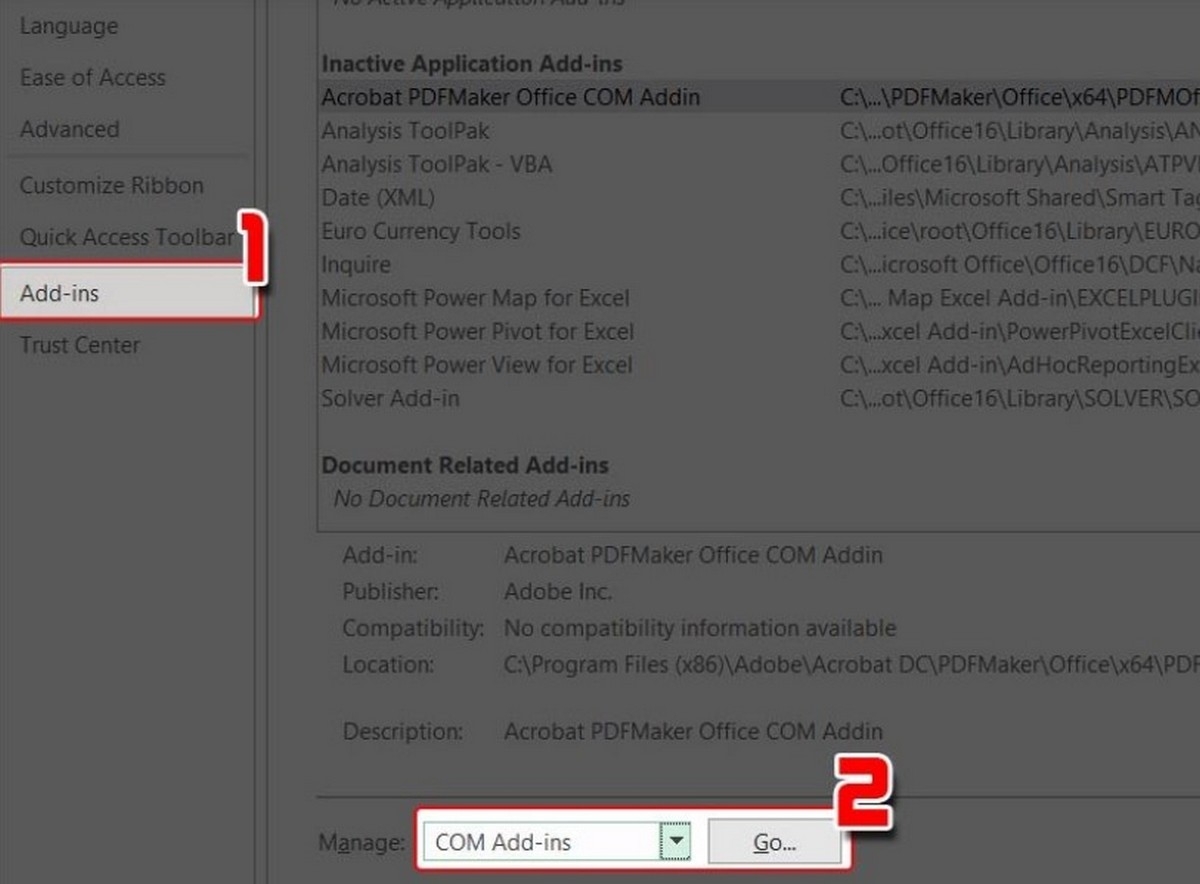Viewport: 1200px width, 884px height.
Task: Select Microsoft Power Map for Excel
Action: point(475,298)
